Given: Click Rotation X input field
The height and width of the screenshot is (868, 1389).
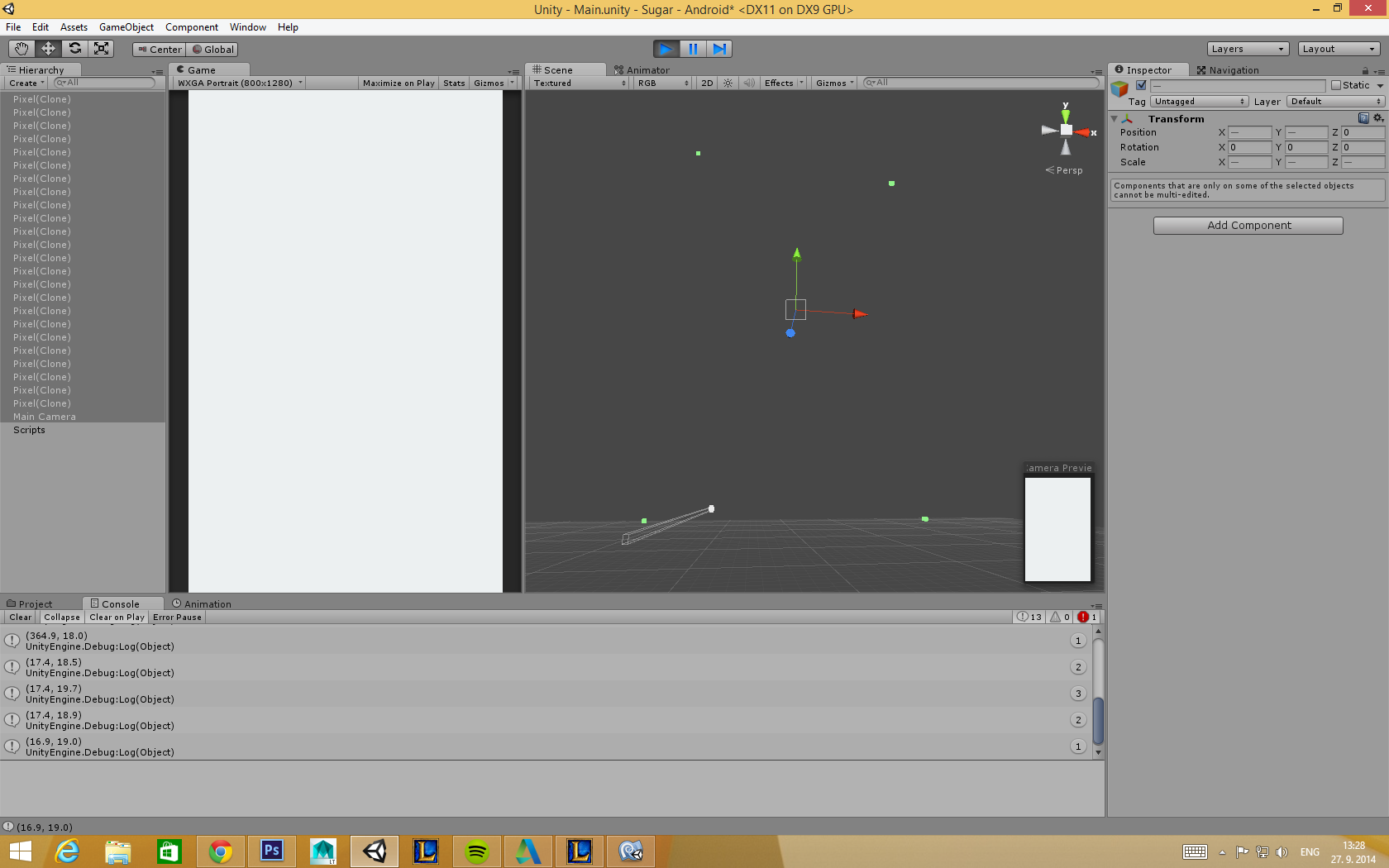Looking at the screenshot, I should (1249, 147).
